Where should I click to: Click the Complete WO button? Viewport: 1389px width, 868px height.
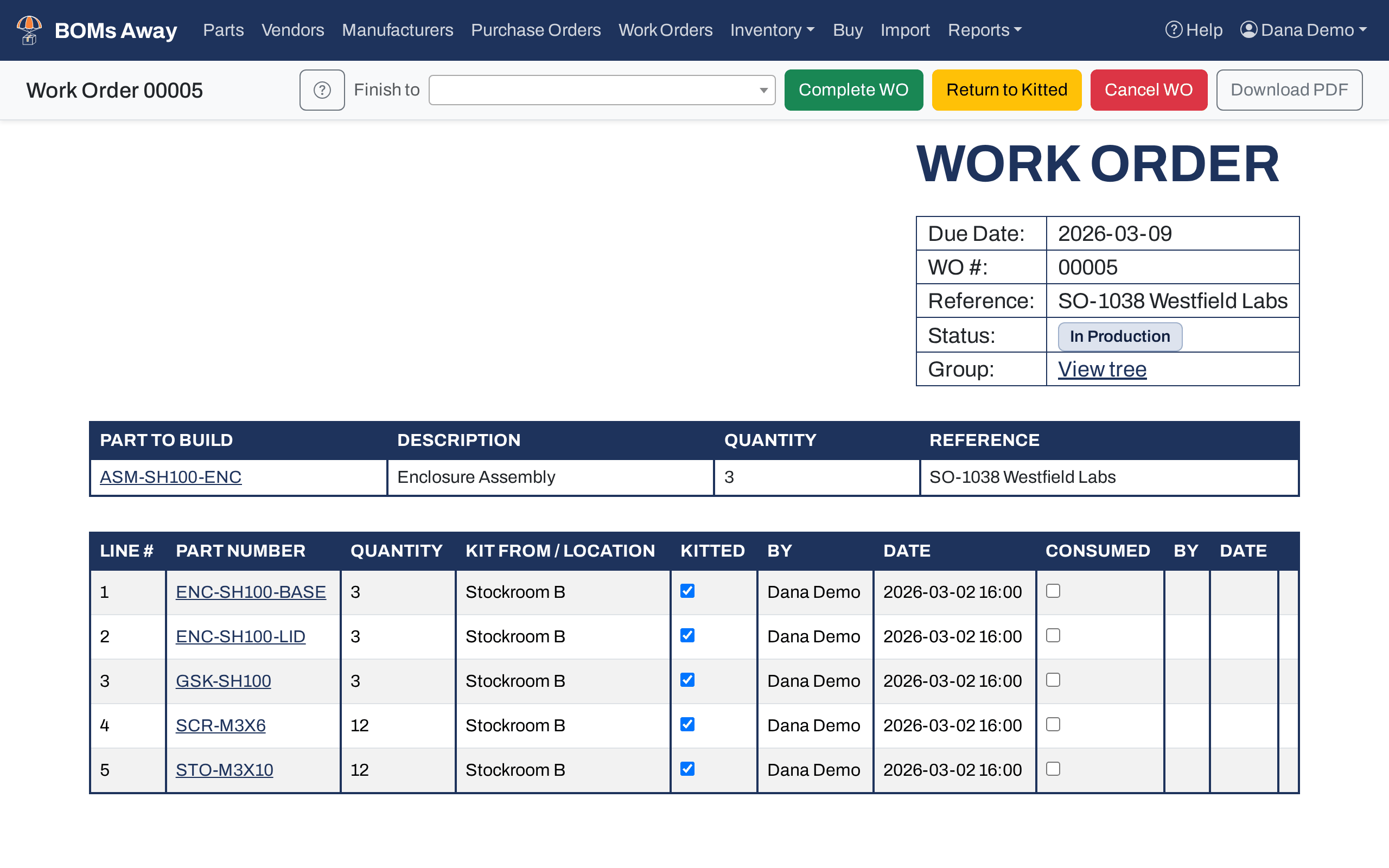click(853, 90)
